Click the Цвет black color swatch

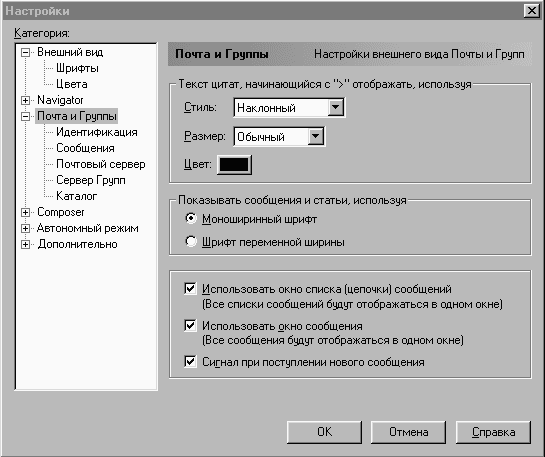tap(234, 164)
